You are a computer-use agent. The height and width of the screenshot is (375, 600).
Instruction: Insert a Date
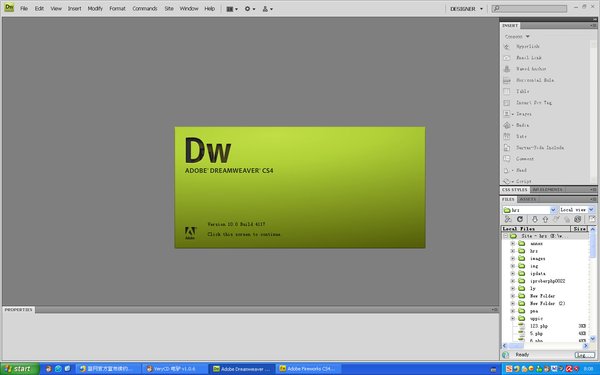tap(515, 136)
